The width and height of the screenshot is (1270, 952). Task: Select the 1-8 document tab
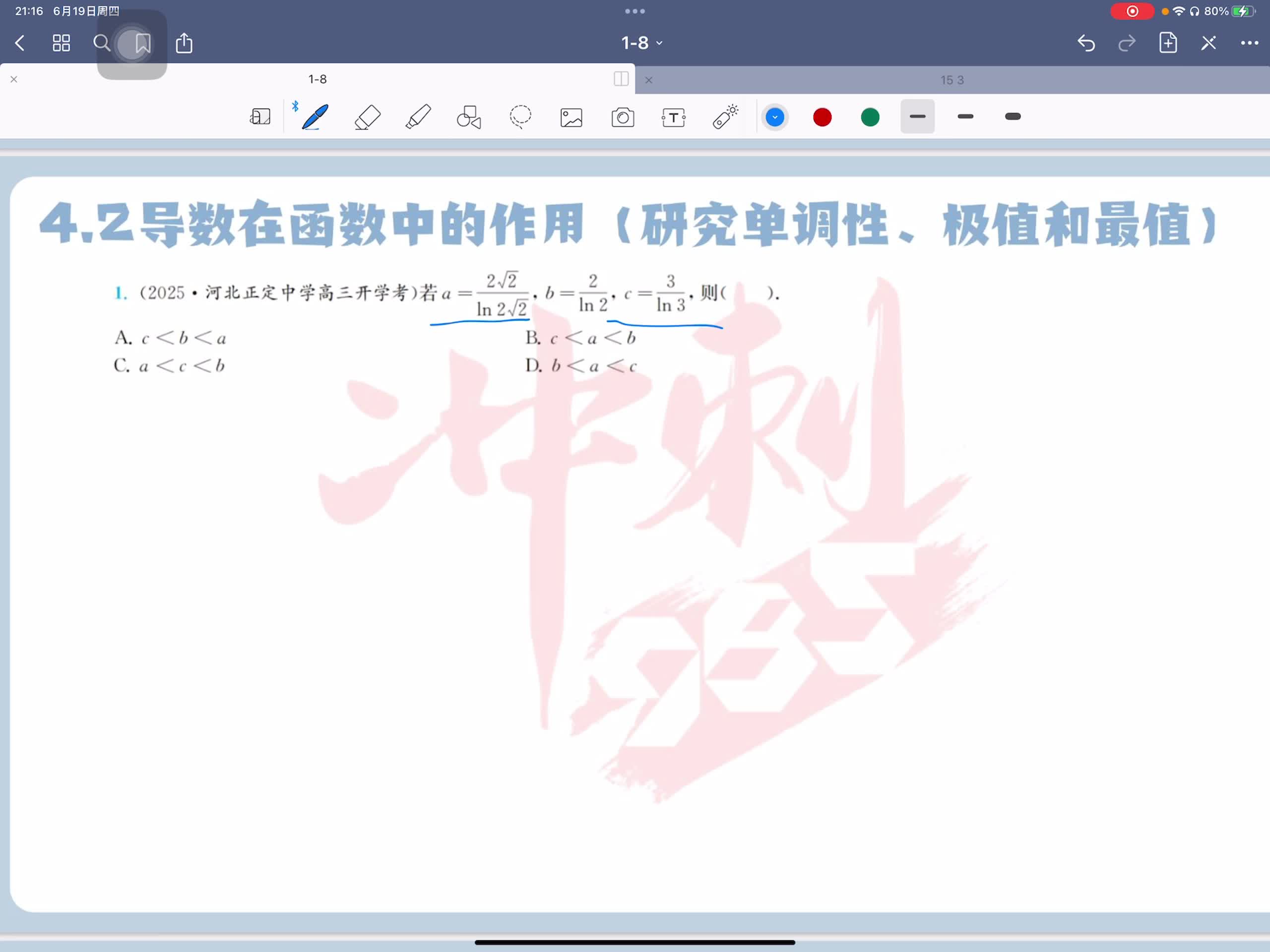pyautogui.click(x=317, y=79)
